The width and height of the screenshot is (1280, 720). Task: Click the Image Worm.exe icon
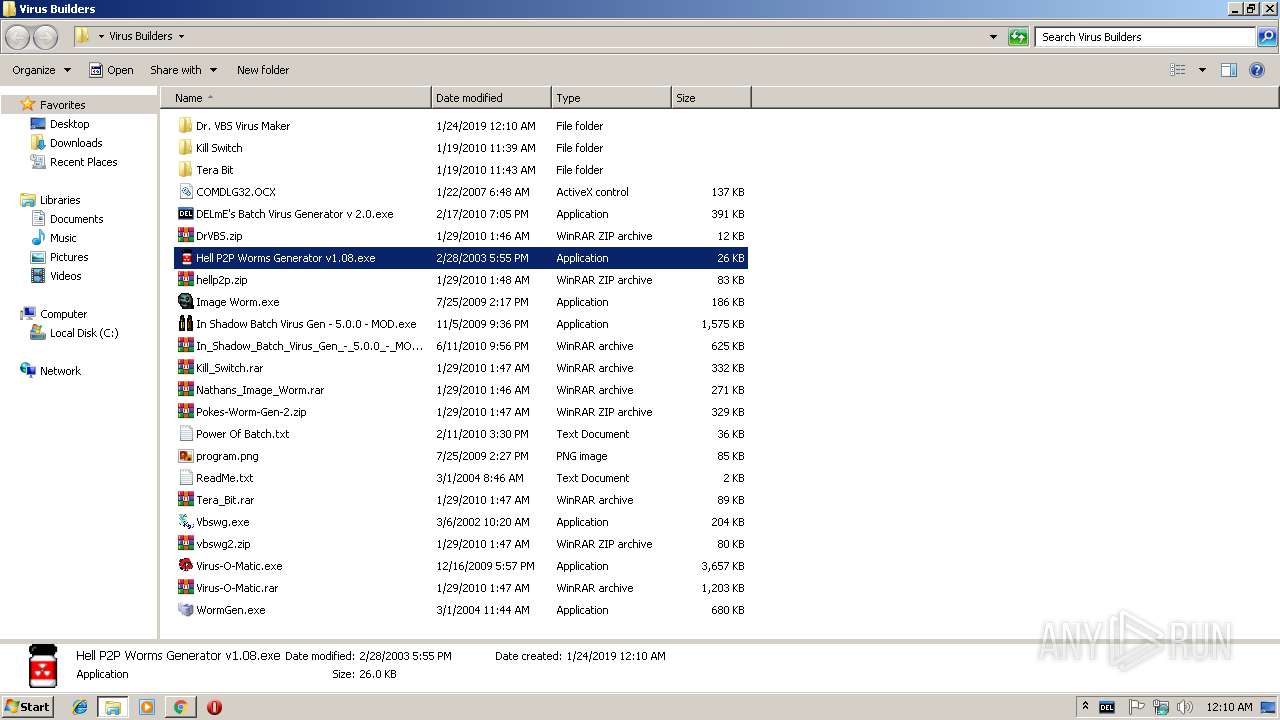tap(185, 302)
